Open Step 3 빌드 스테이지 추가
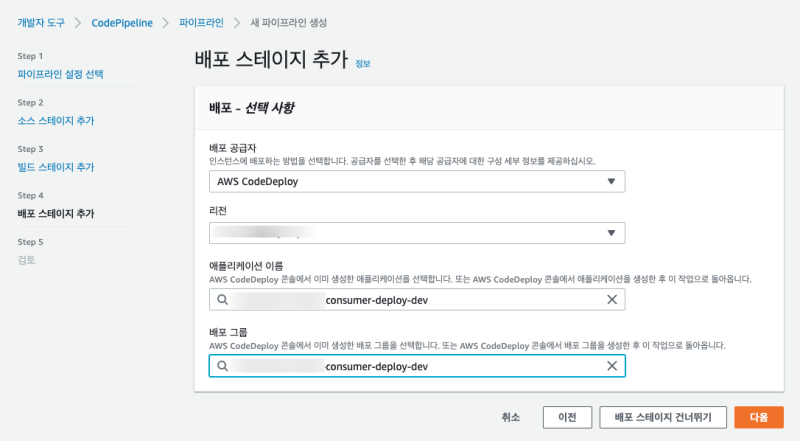The image size is (800, 441). click(x=56, y=167)
